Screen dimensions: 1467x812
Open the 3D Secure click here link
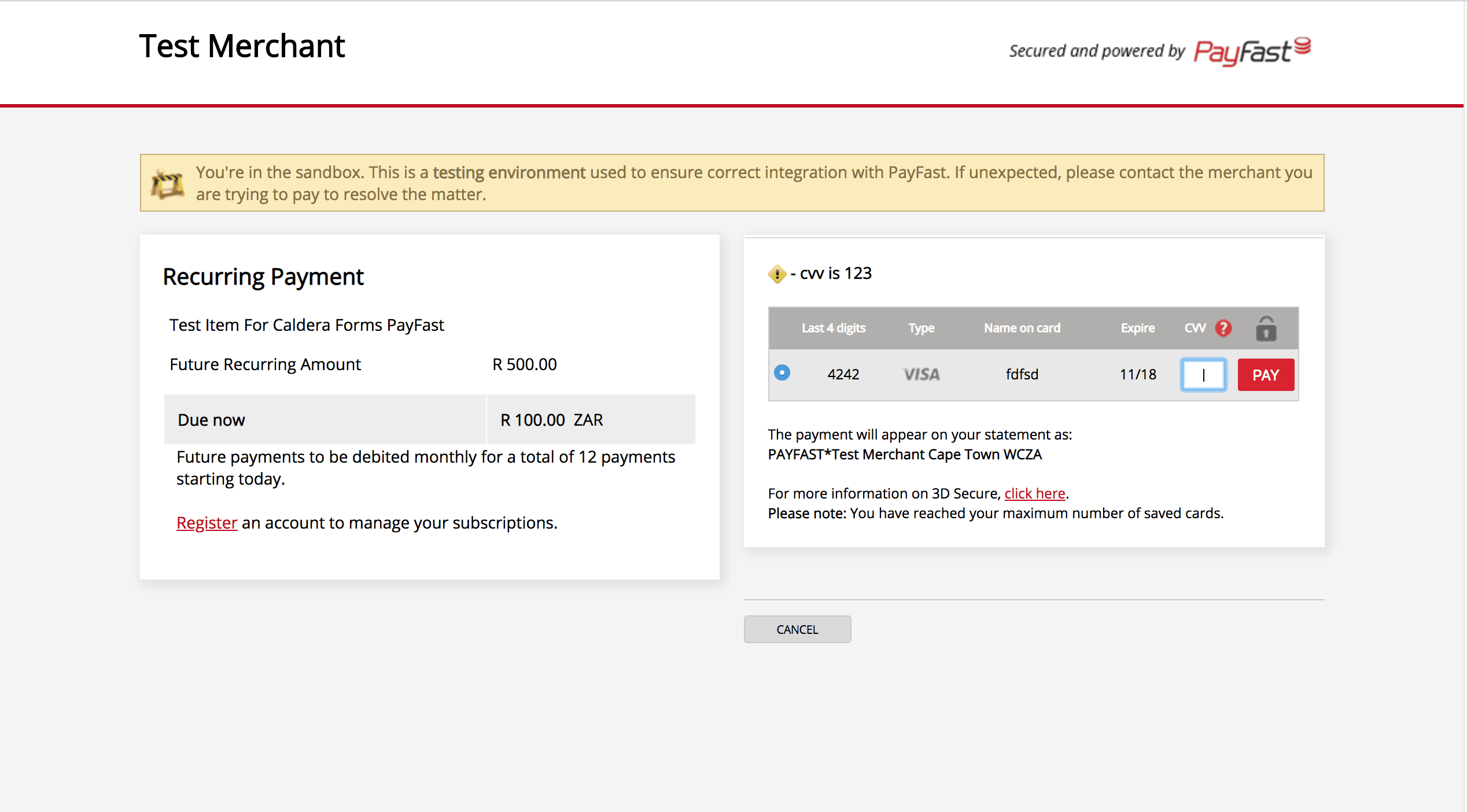(x=1035, y=493)
